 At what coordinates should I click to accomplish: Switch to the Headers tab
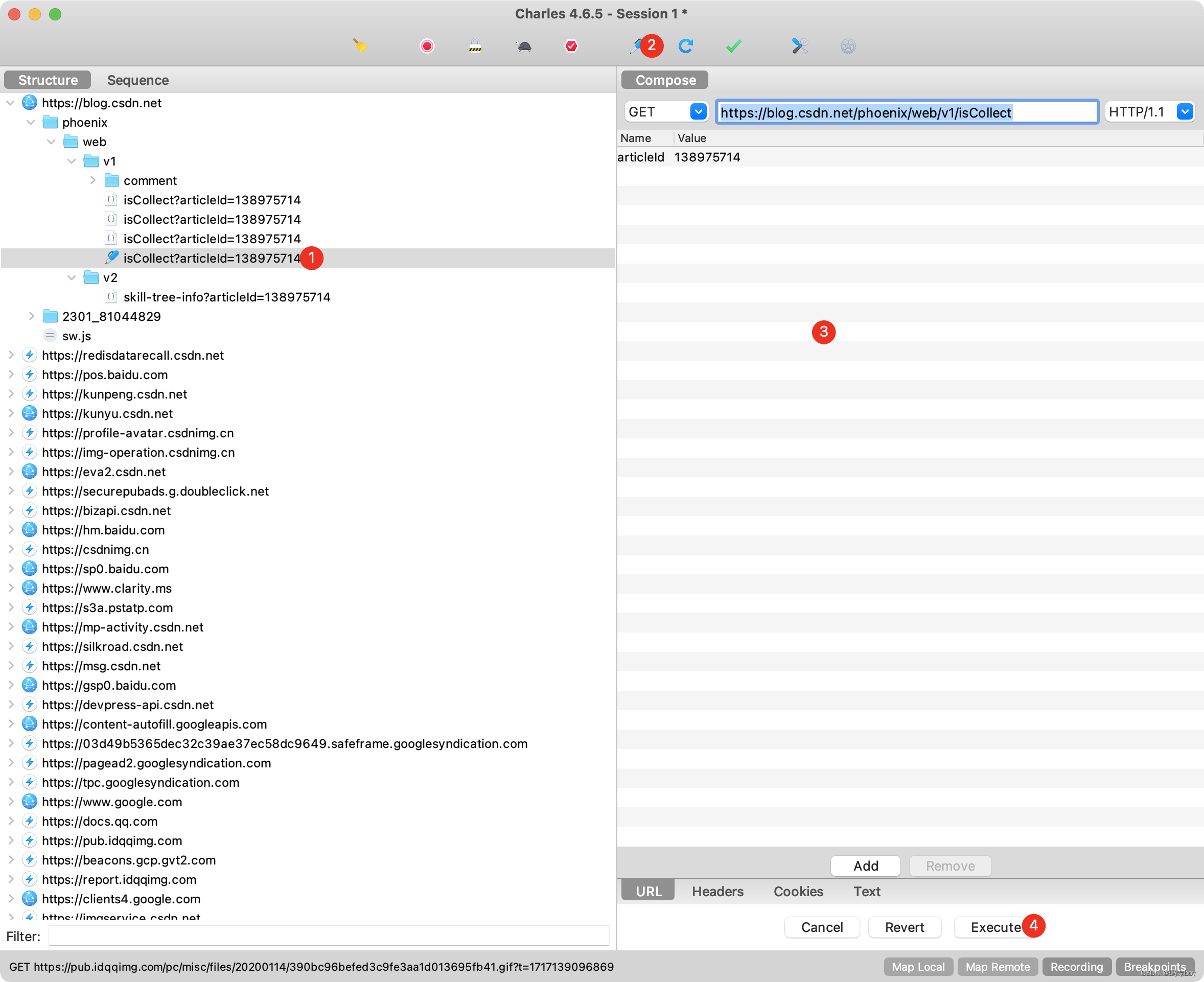click(x=717, y=891)
